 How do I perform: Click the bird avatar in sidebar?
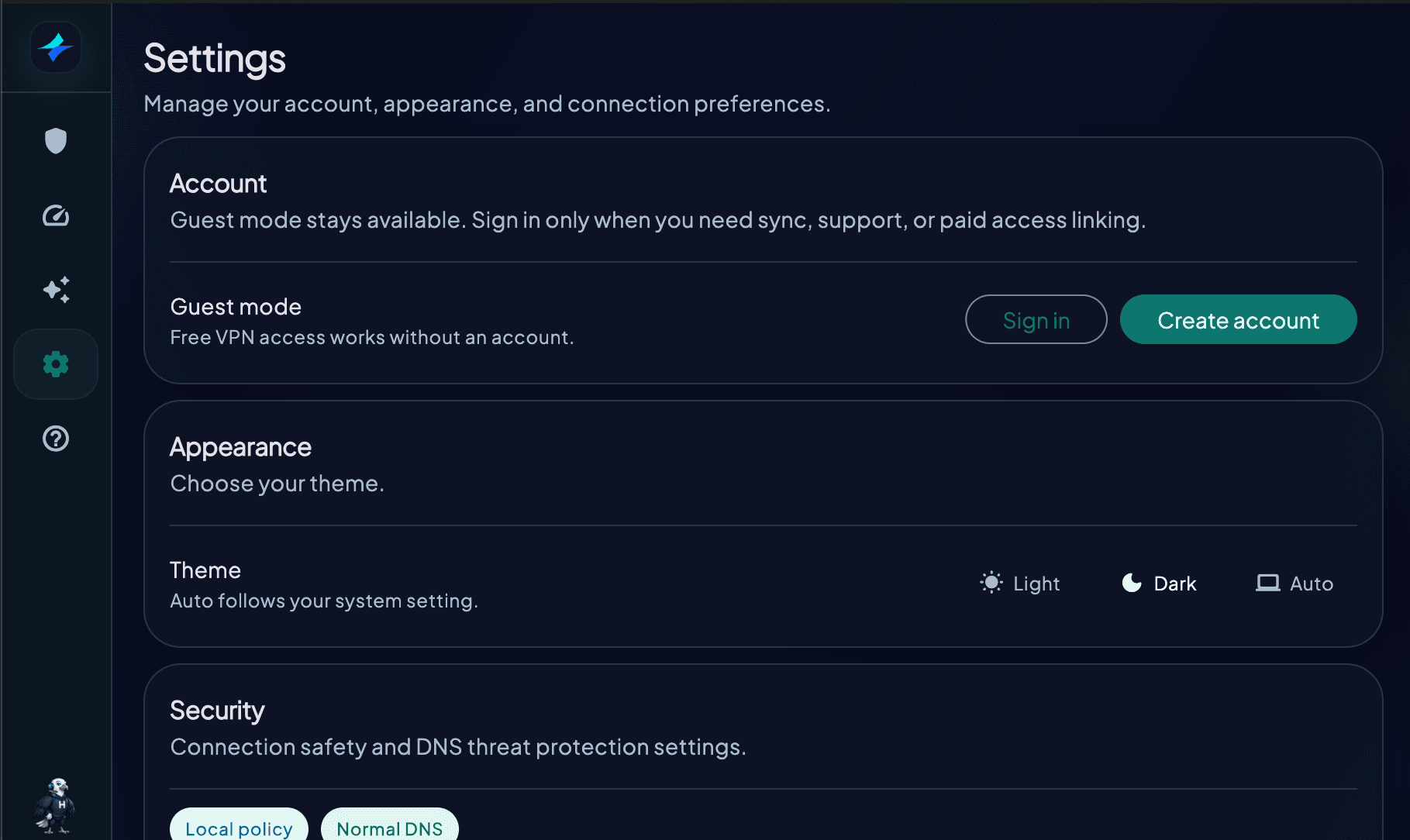coord(54,806)
